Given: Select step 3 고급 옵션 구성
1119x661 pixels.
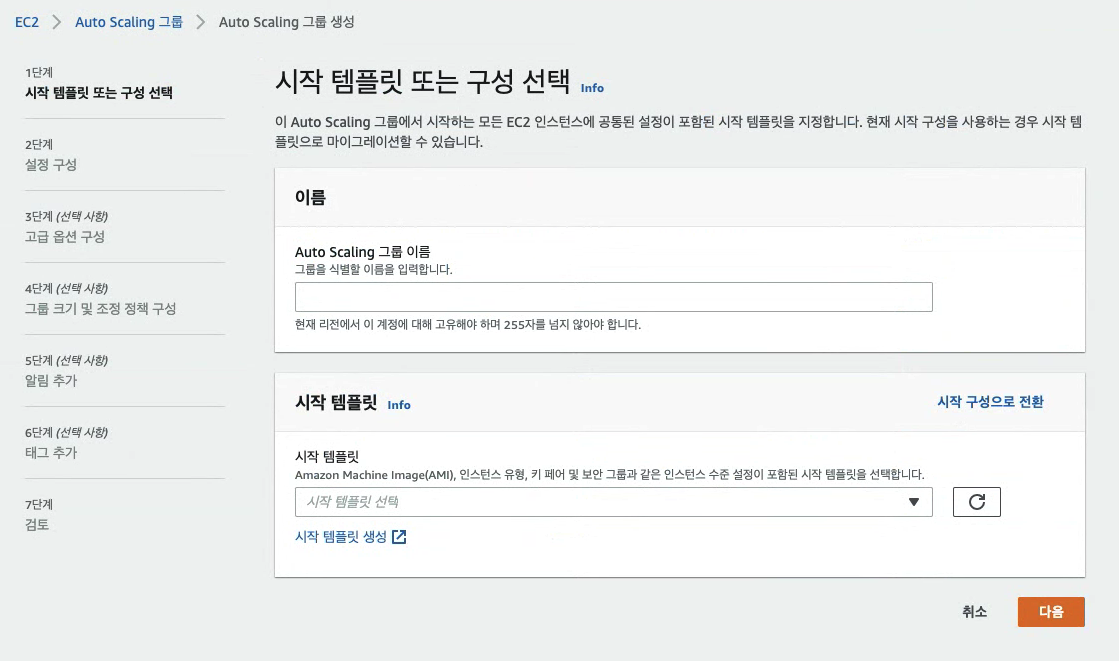Looking at the screenshot, I should [x=65, y=237].
